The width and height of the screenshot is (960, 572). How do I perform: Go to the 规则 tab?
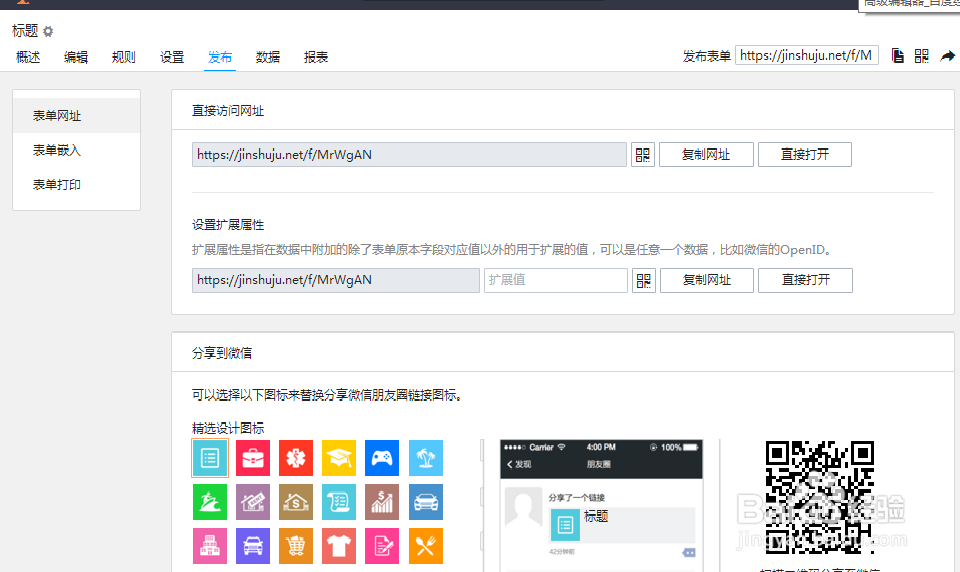124,58
